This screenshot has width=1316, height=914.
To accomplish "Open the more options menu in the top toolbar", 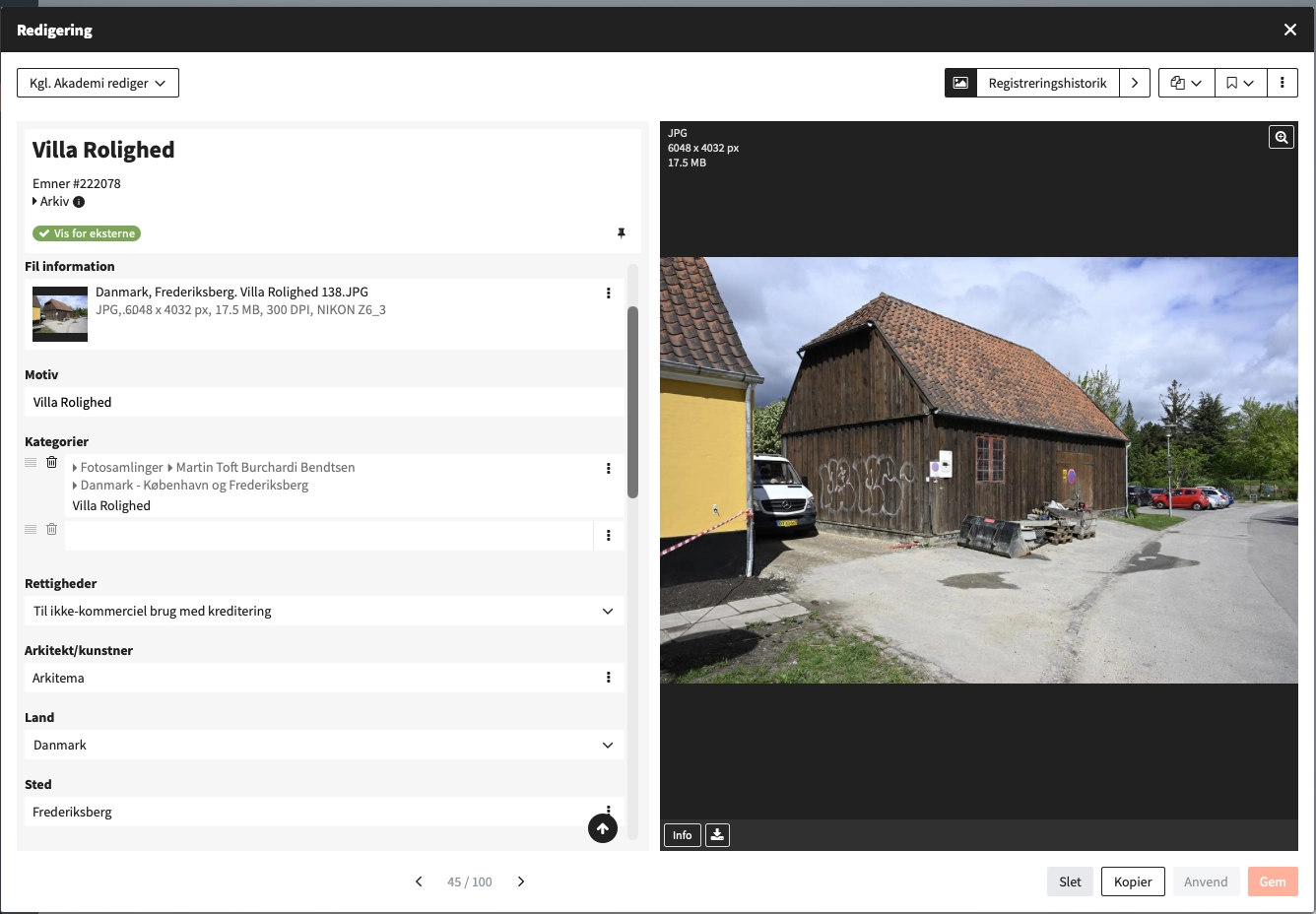I will (1283, 83).
